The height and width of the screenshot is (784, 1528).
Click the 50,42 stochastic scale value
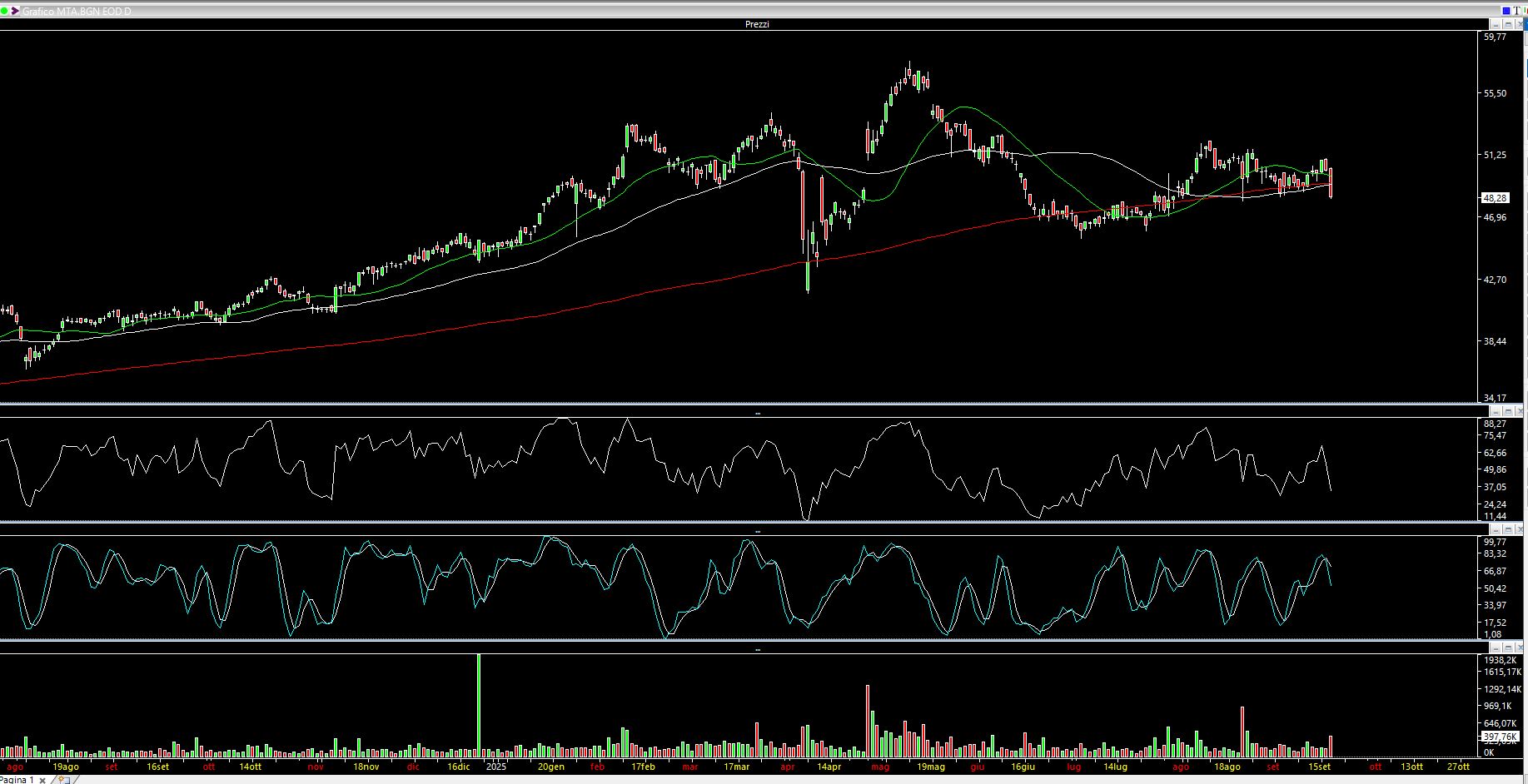click(1495, 588)
